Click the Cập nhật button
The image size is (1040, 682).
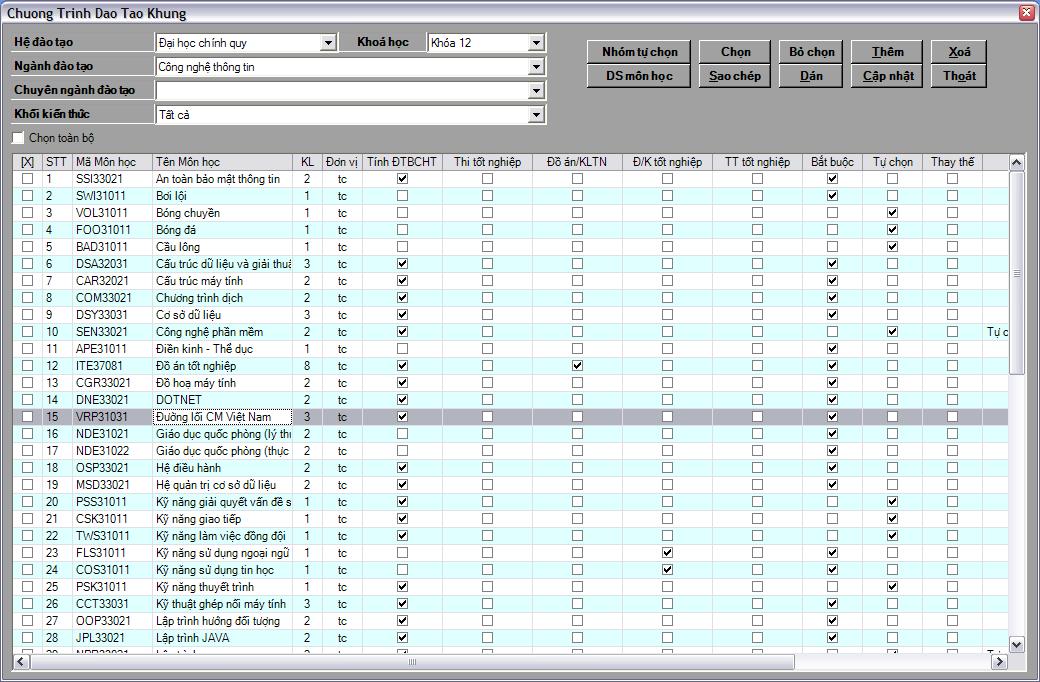click(887, 76)
